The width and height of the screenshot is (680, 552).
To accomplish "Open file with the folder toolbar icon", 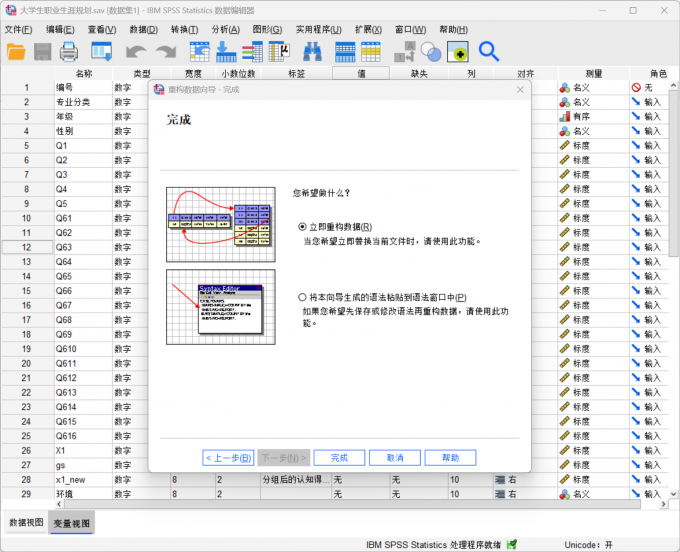I will (x=16, y=52).
